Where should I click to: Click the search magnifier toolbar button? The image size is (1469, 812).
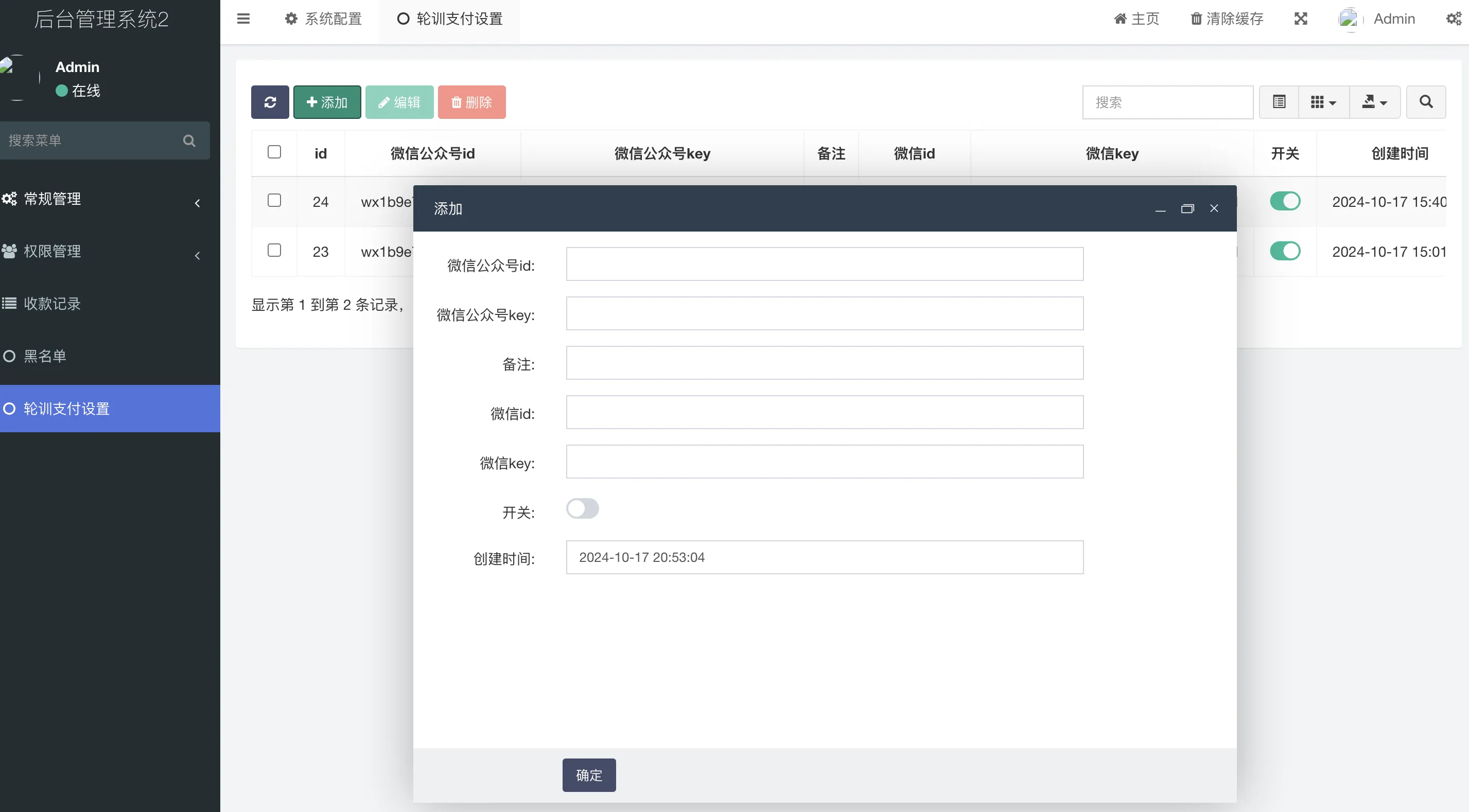tap(1426, 102)
